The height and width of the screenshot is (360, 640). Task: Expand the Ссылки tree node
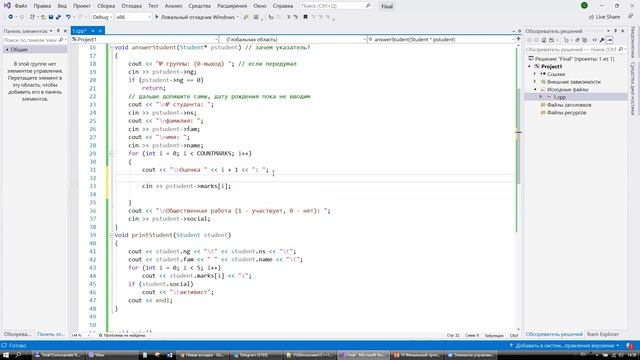[x=535, y=74]
